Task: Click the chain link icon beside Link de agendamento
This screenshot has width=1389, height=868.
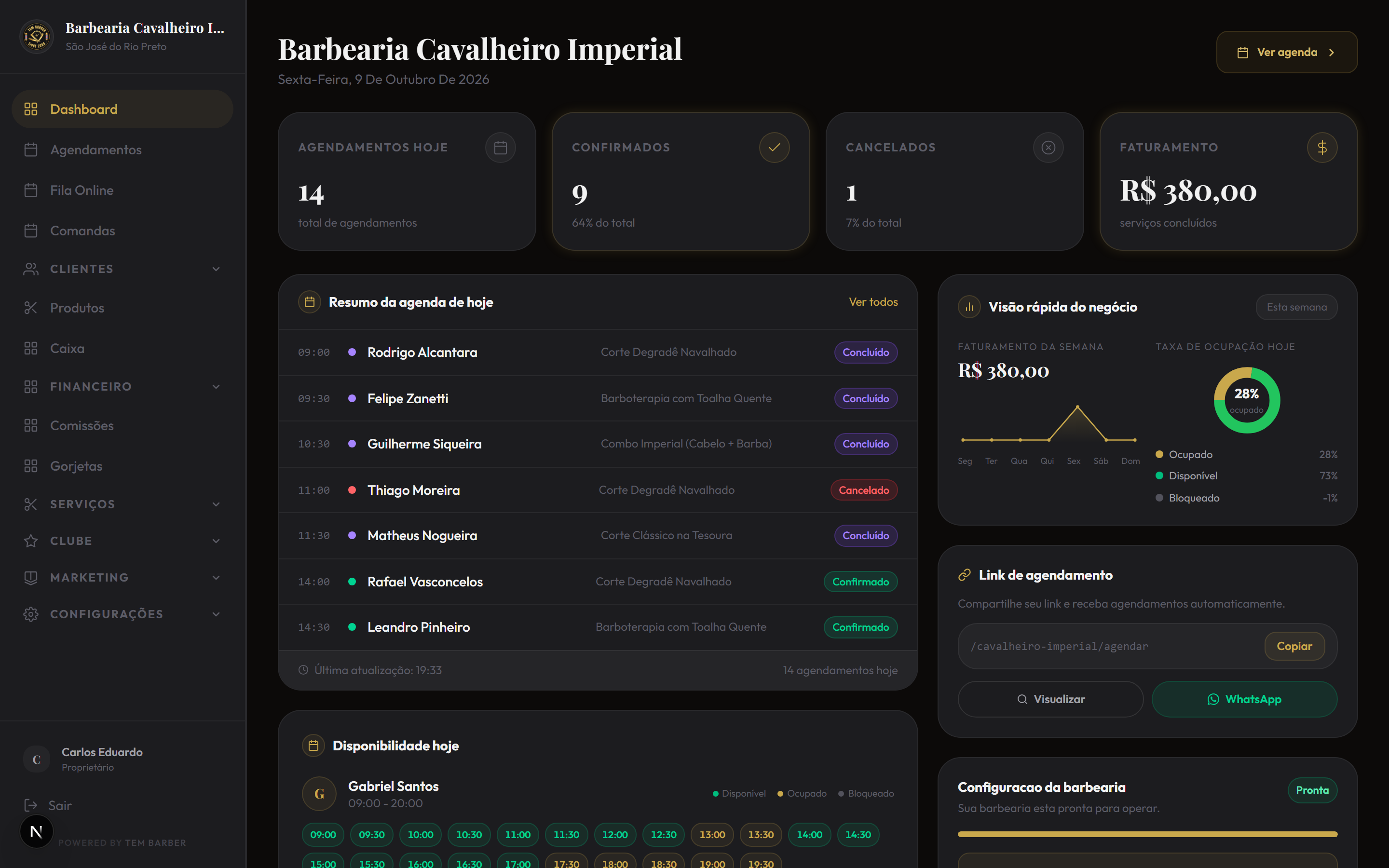Action: pos(964,575)
